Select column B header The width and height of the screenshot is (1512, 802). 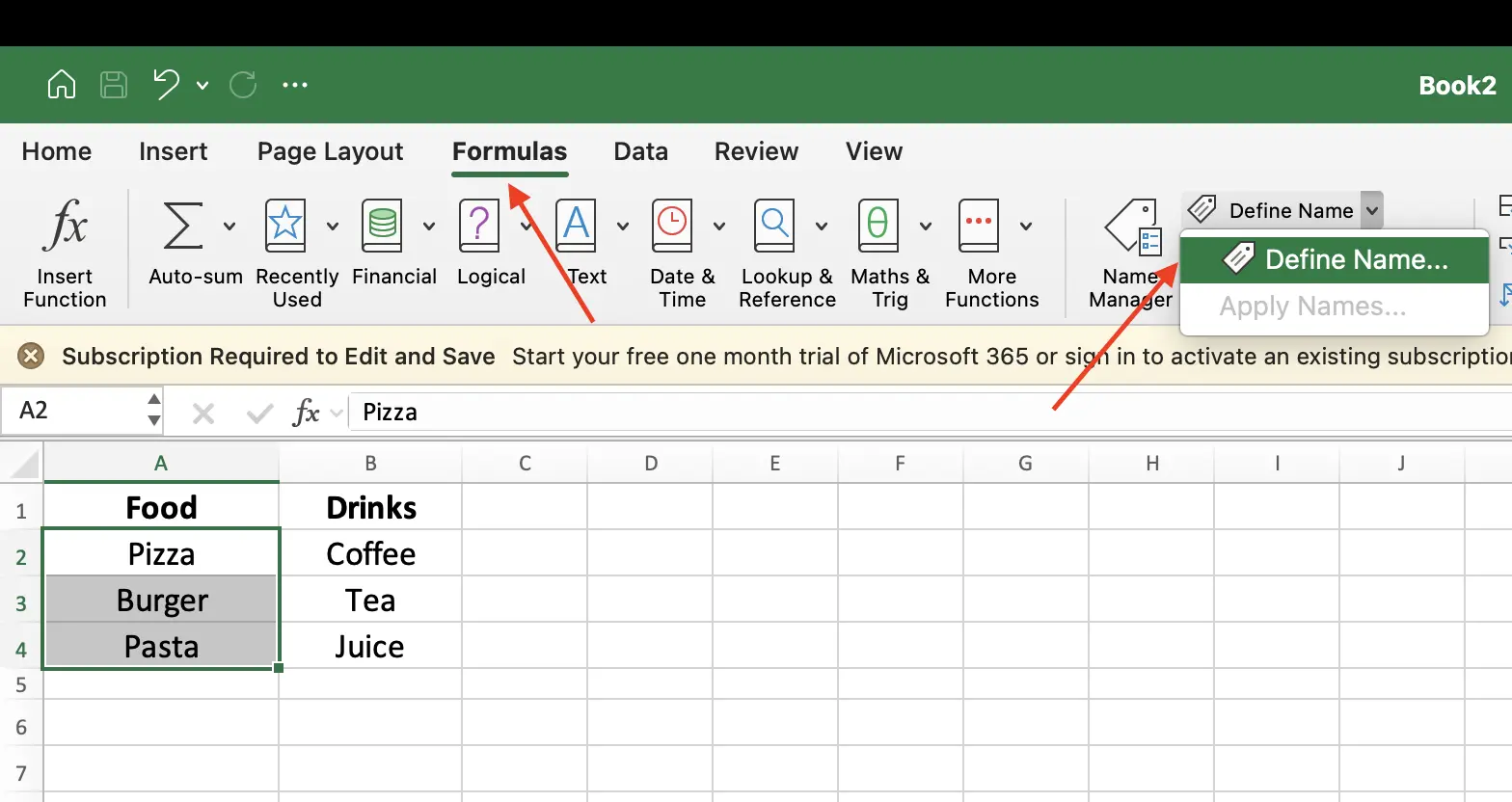(370, 464)
